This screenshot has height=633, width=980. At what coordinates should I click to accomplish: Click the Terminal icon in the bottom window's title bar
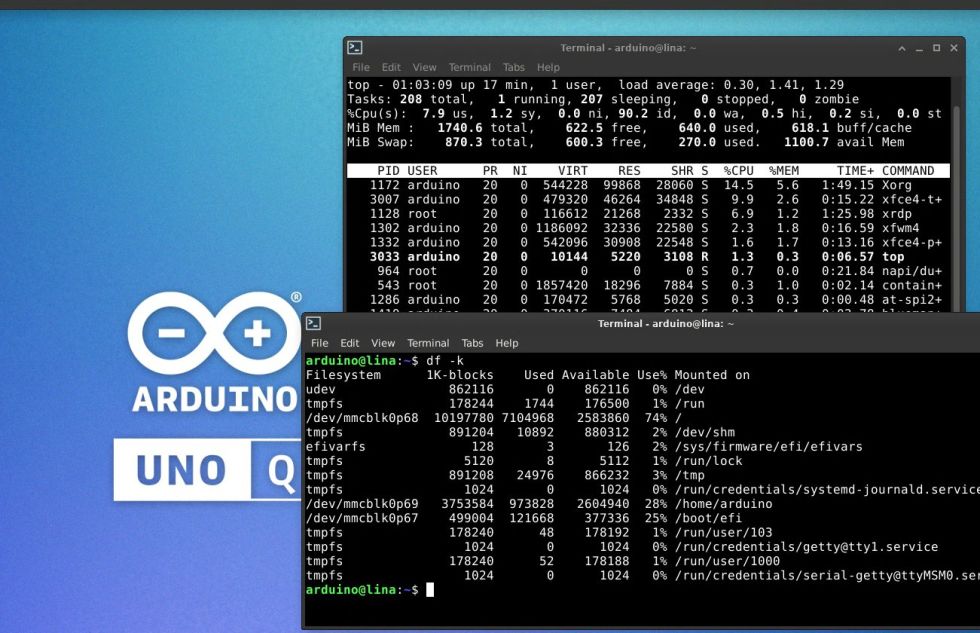tap(314, 322)
